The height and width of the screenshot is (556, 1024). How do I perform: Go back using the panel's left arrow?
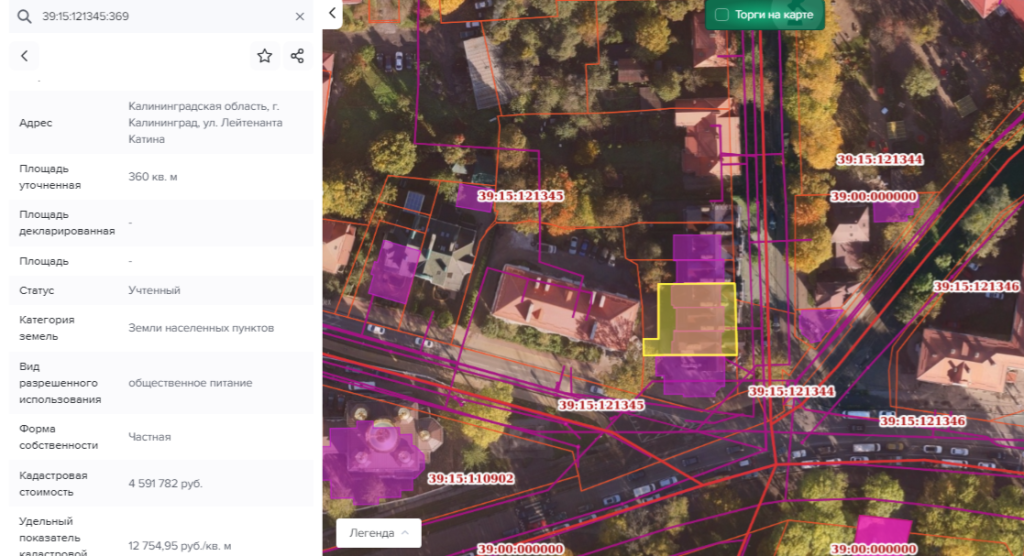point(24,56)
